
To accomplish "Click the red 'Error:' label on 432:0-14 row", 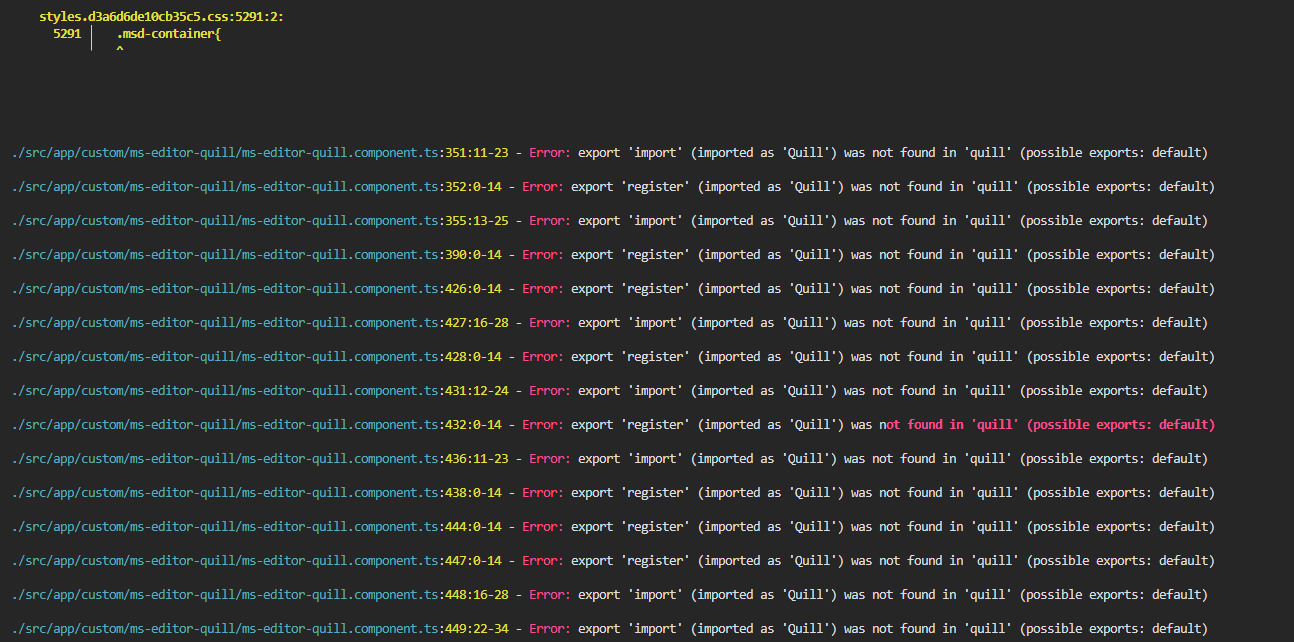I will click(543, 425).
